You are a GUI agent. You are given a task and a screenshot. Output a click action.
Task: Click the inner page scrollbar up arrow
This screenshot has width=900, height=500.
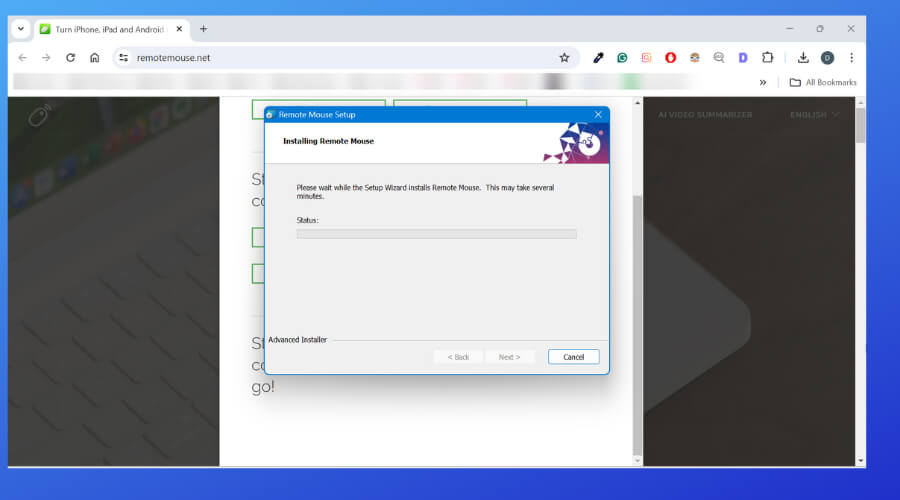click(x=637, y=103)
